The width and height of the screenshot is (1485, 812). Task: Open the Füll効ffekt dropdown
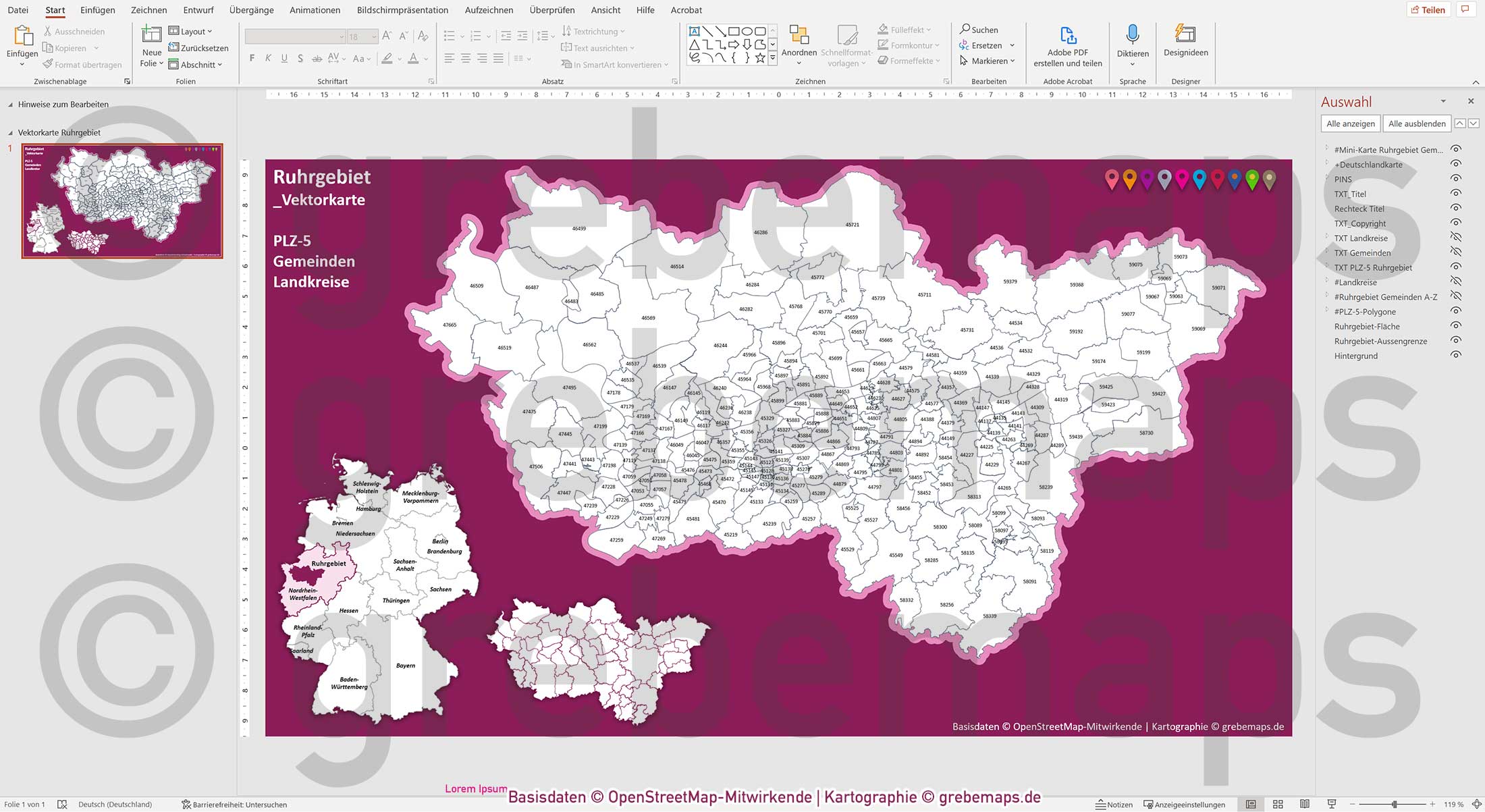pos(928,29)
